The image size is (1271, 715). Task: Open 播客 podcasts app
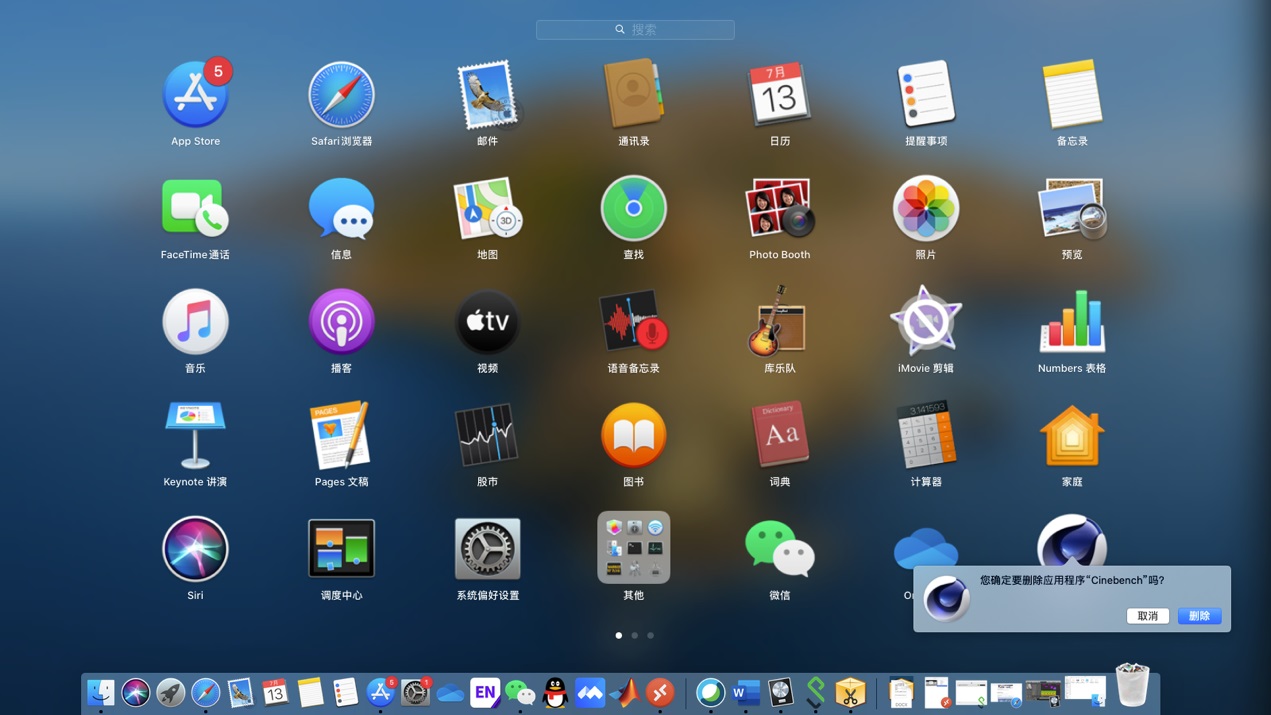(341, 322)
